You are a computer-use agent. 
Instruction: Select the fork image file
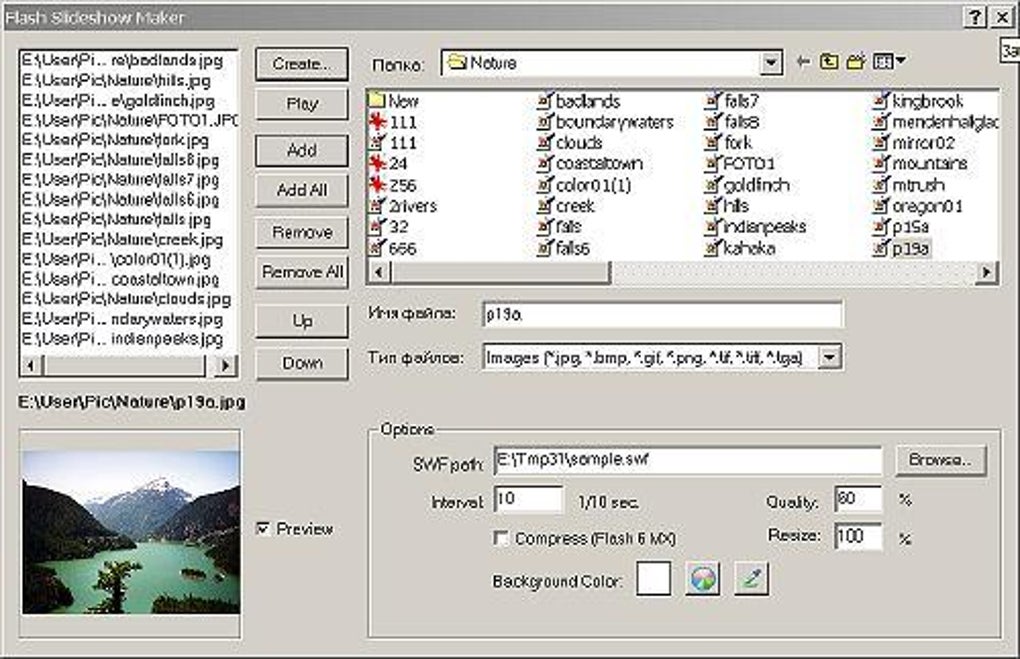click(x=729, y=142)
